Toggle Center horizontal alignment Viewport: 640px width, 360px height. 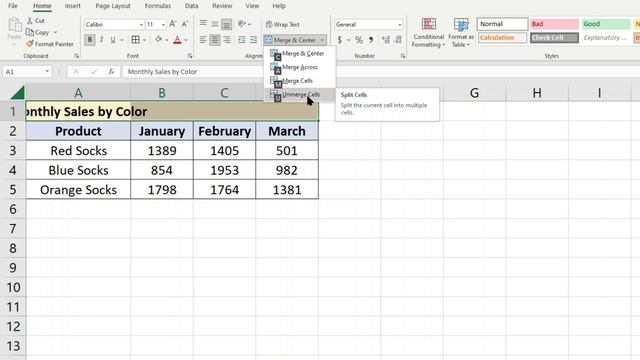point(215,40)
